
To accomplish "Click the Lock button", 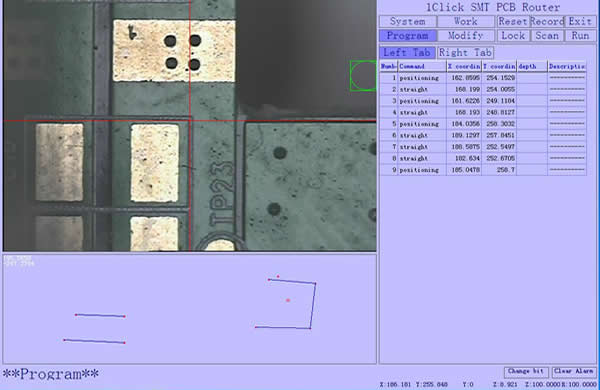I will (x=513, y=36).
